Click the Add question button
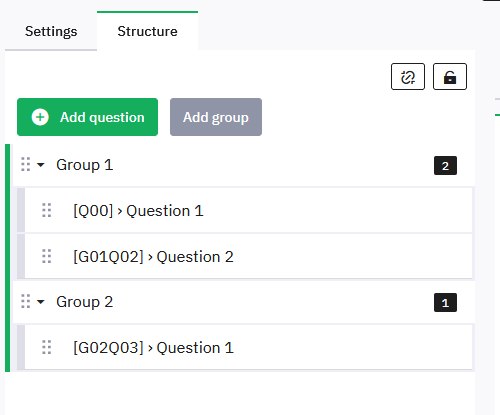The image size is (500, 415). point(87,117)
